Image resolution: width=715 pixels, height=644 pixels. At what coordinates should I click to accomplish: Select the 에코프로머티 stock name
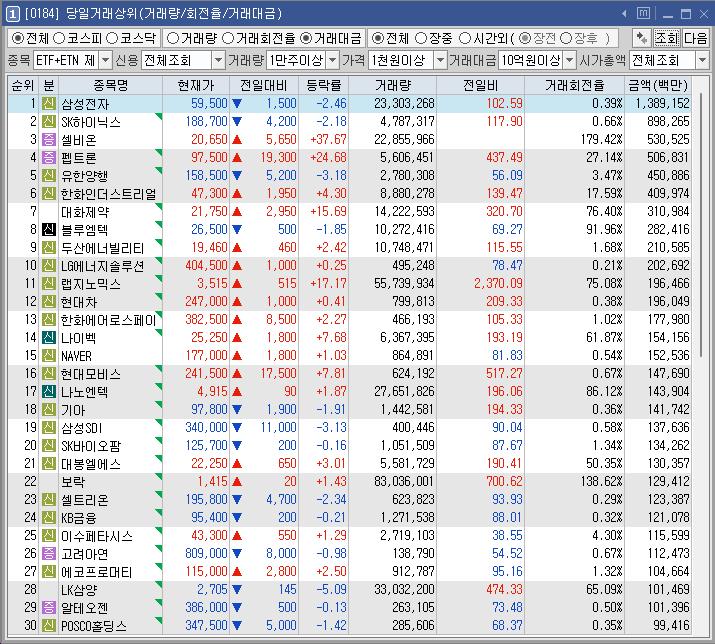[97, 572]
